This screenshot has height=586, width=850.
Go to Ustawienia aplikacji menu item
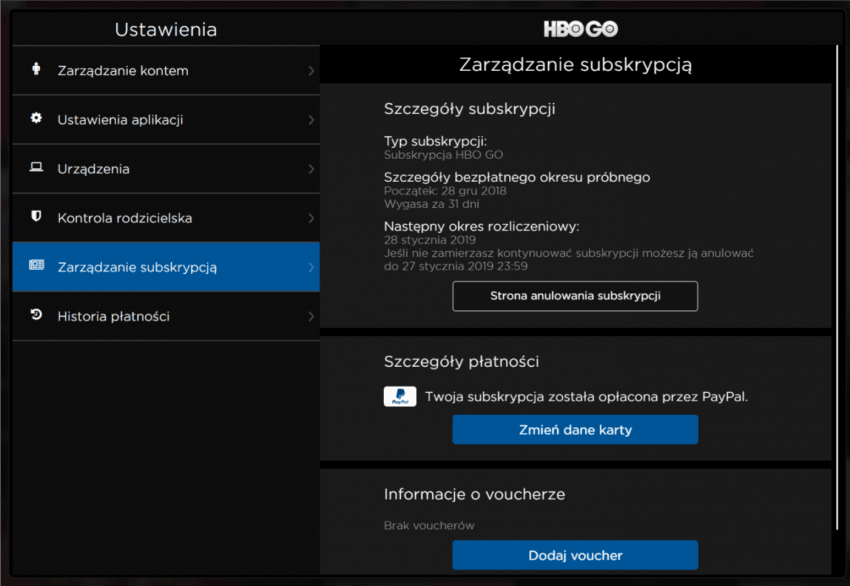(166, 120)
